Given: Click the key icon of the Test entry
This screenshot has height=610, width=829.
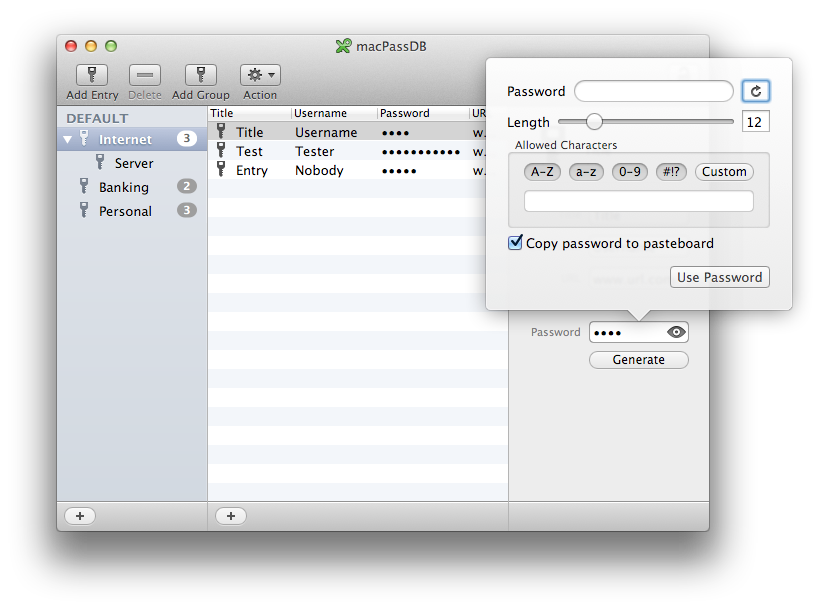Looking at the screenshot, I should click(x=221, y=151).
